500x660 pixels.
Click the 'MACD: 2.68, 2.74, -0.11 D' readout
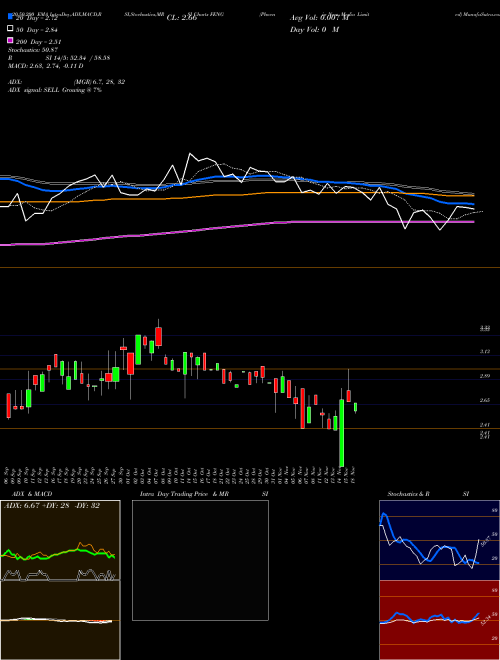(x=45, y=66)
